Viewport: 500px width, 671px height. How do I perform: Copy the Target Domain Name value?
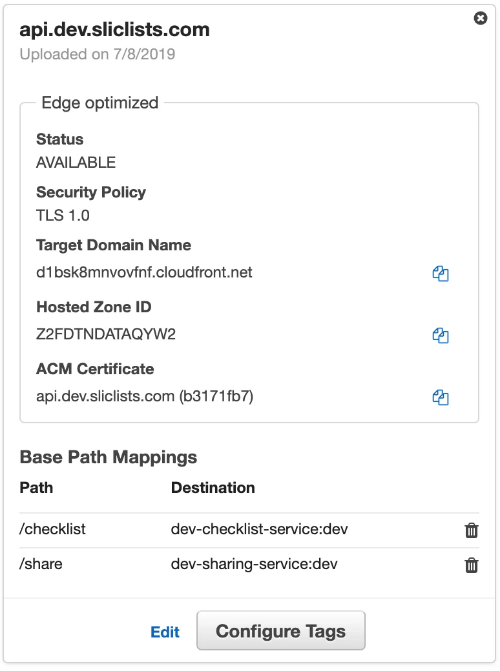click(x=440, y=273)
